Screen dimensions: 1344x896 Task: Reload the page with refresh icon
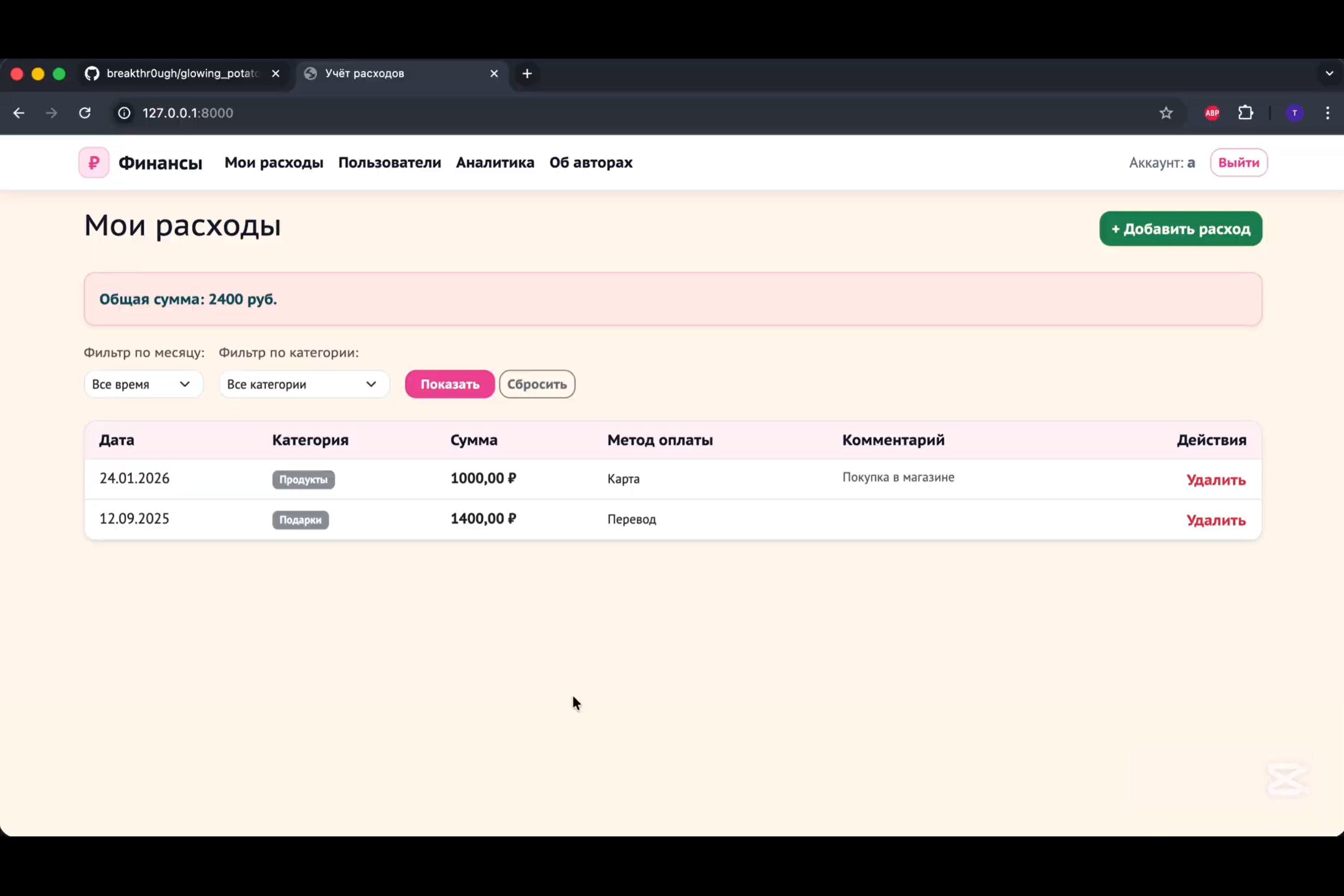pos(85,113)
